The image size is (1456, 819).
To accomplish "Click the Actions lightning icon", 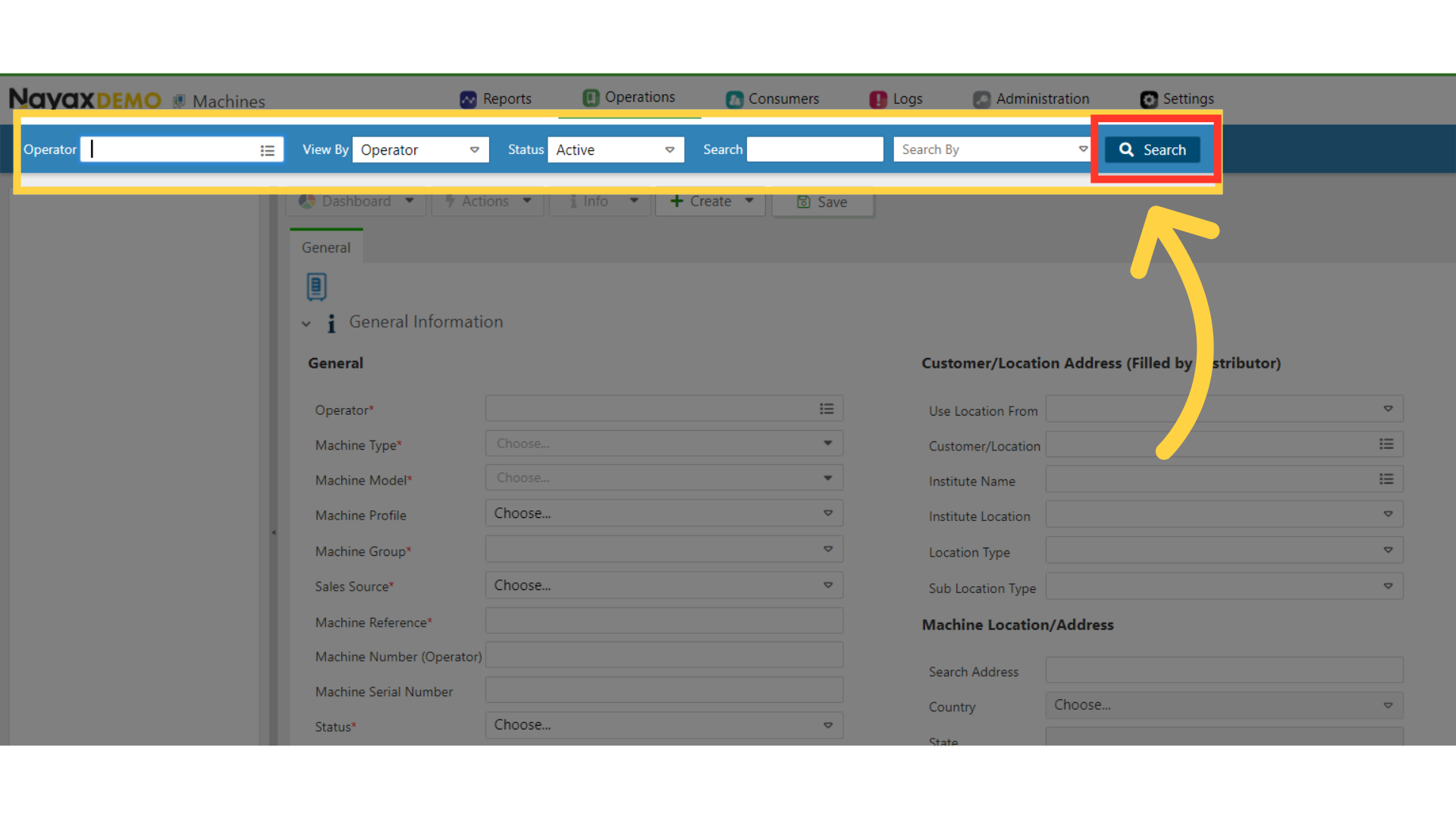I will click(x=450, y=201).
